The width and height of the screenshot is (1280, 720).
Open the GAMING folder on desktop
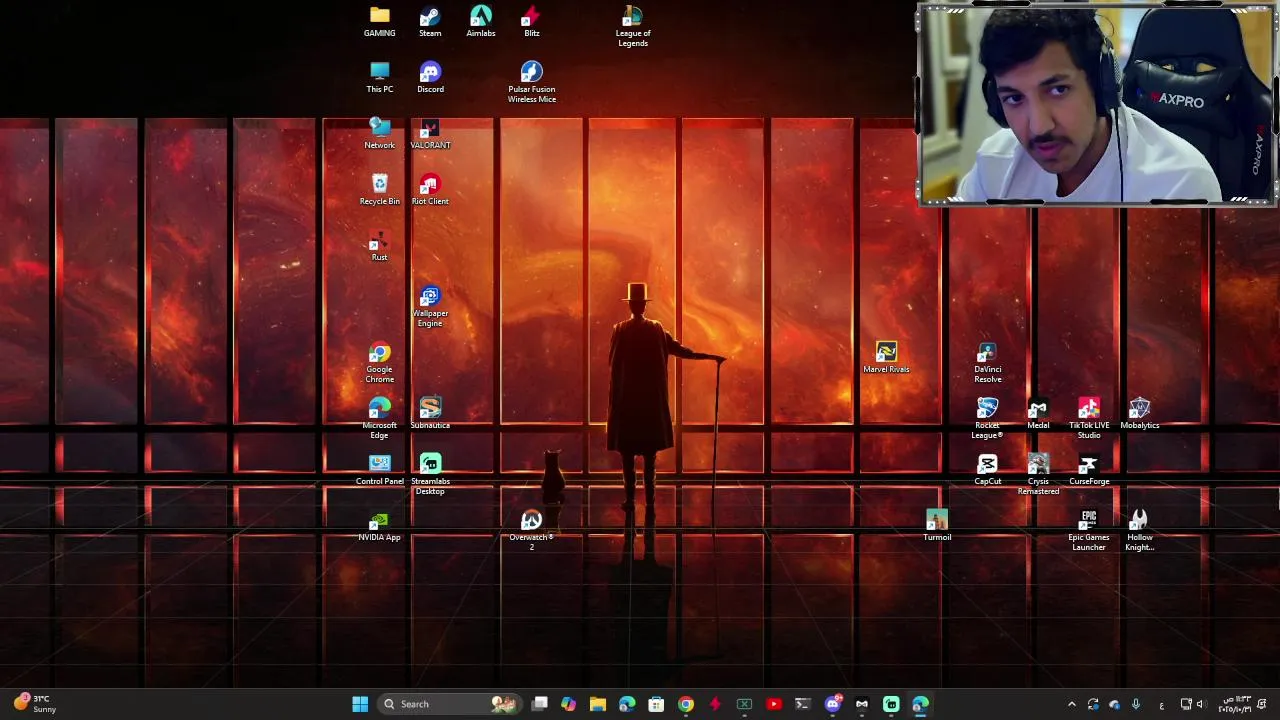pos(379,22)
